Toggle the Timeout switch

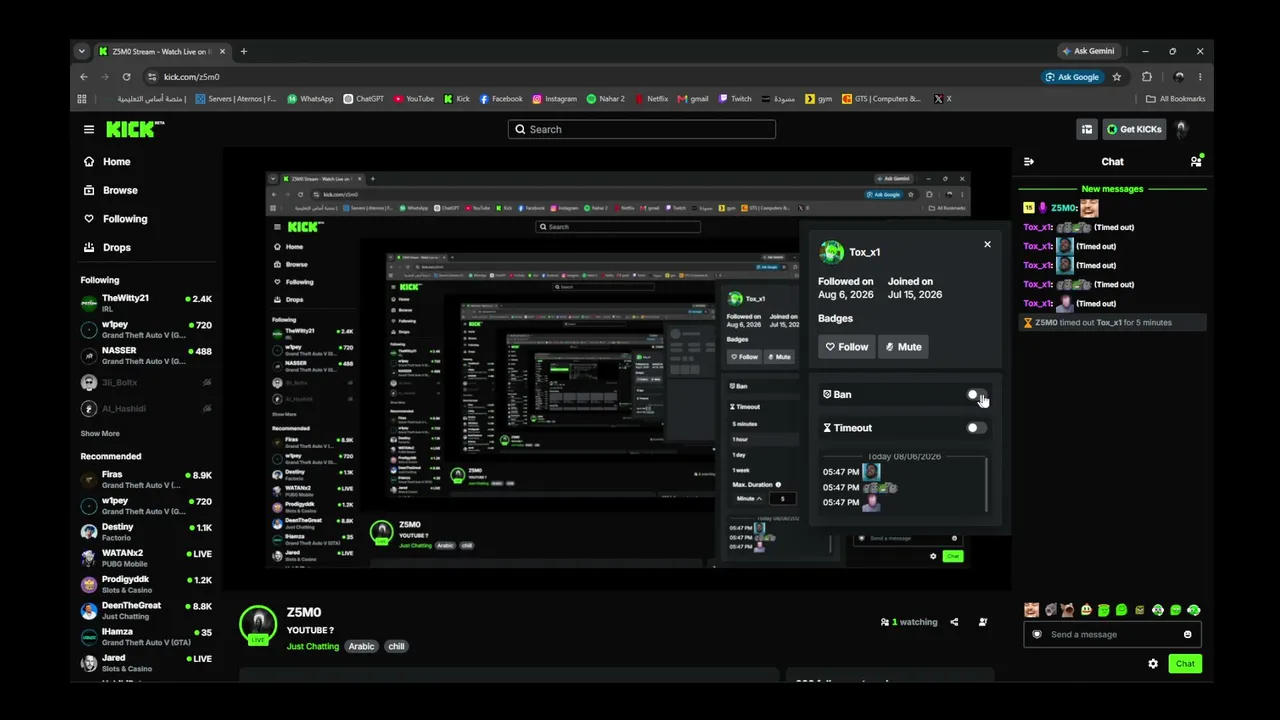pos(976,428)
